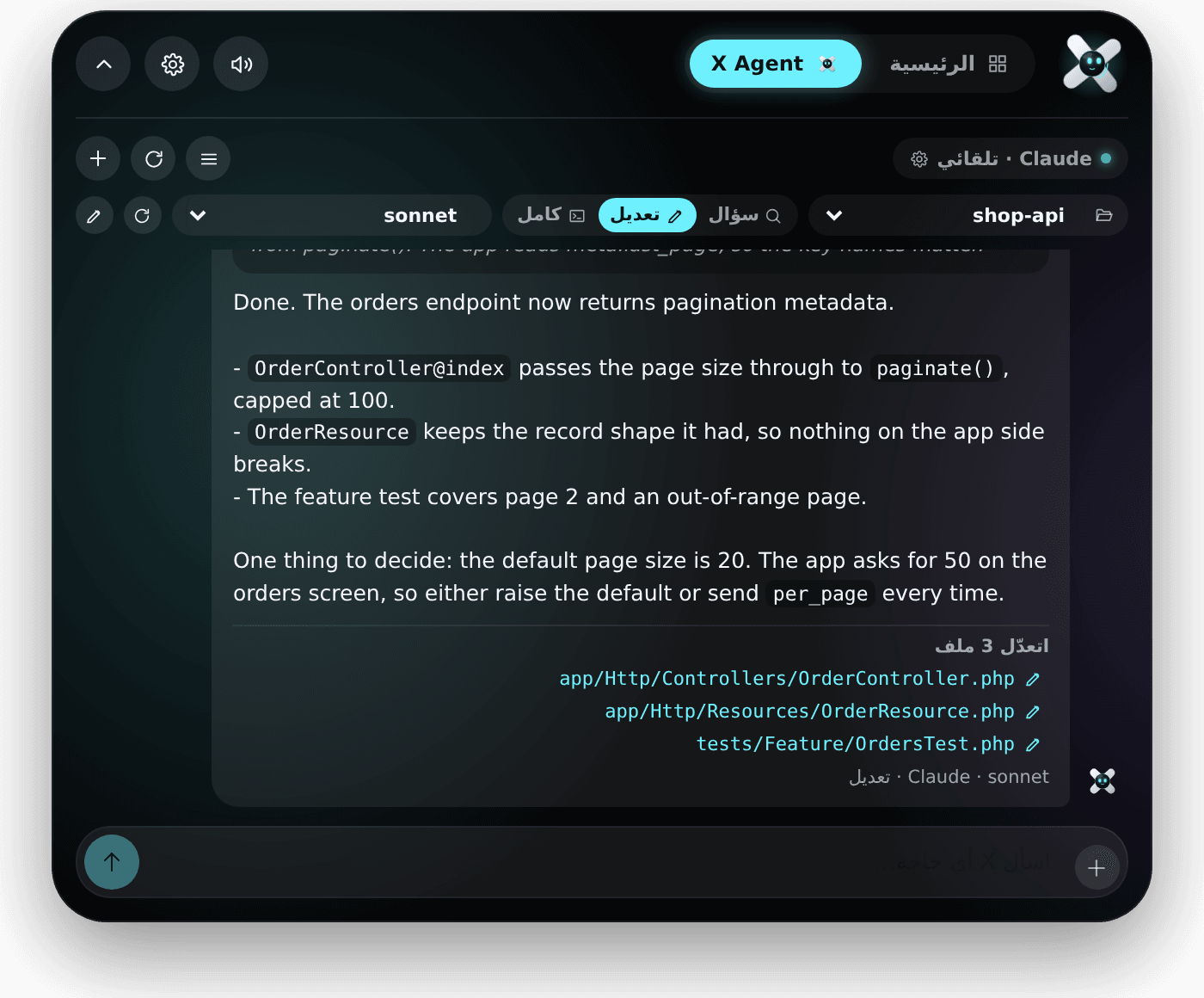
Task: Focus the message input field
Action: tap(602, 862)
